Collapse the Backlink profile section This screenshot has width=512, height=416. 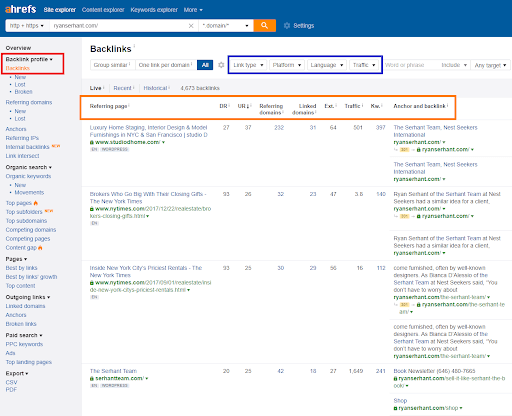tap(29, 59)
